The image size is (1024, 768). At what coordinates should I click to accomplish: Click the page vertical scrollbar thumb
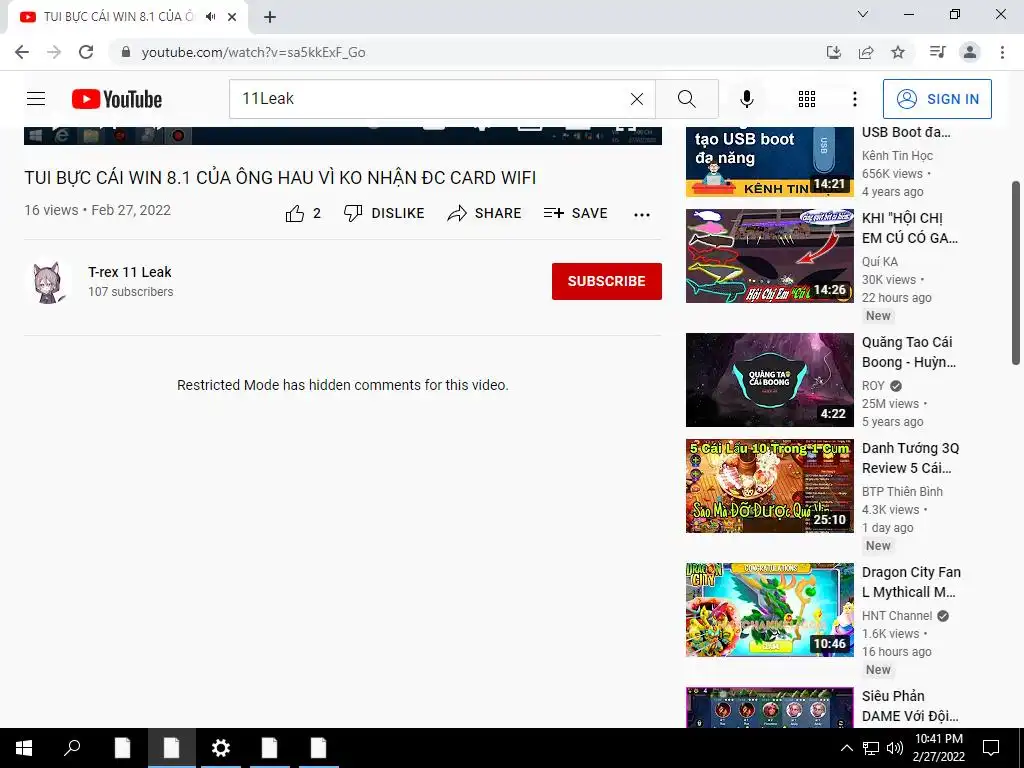(x=1016, y=273)
